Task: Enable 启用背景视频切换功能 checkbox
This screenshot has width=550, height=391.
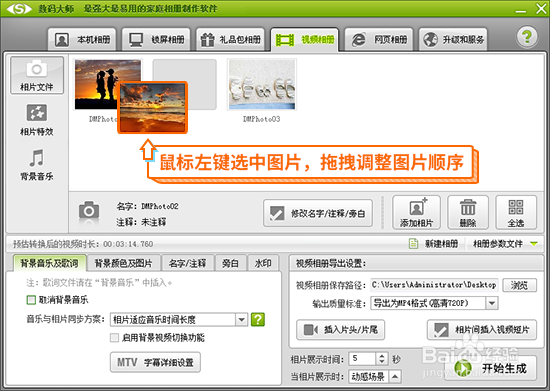Action: tap(114, 338)
